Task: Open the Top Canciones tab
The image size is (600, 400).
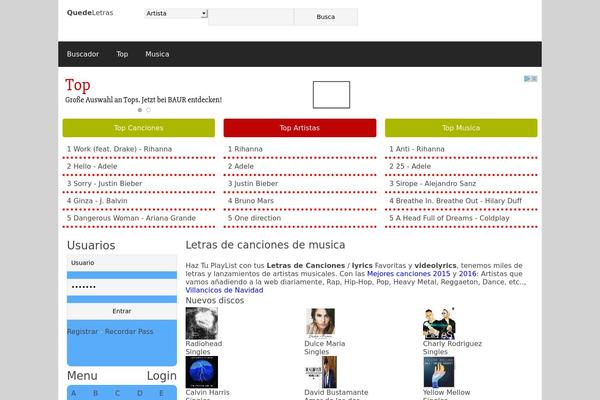Action: pos(139,128)
